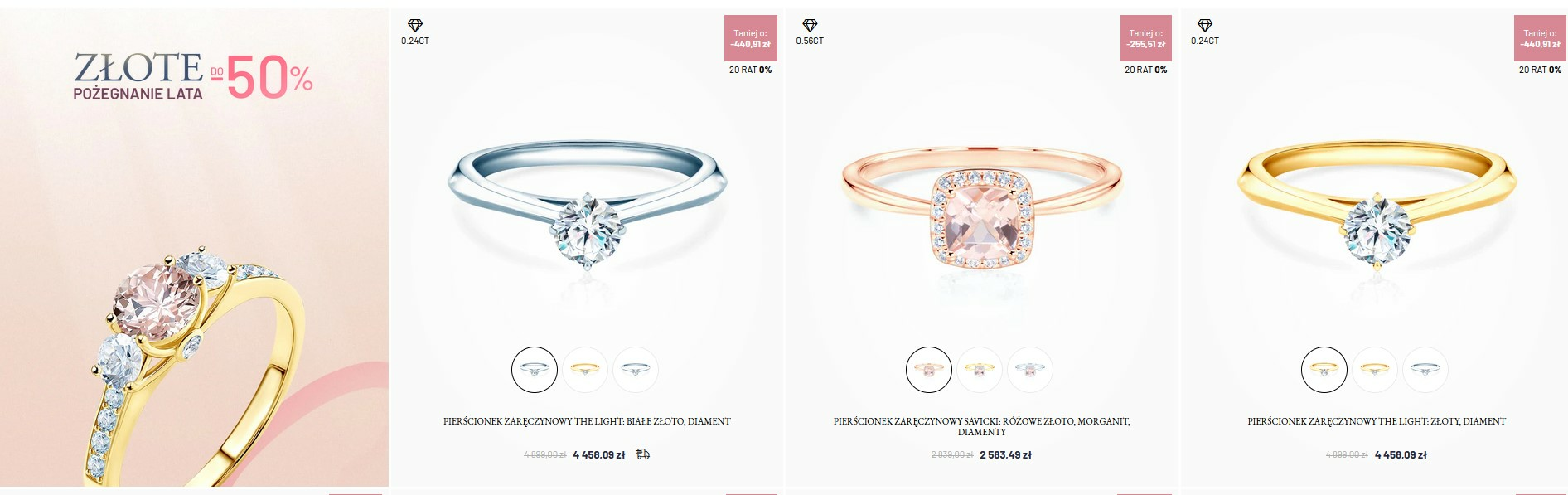This screenshot has height=495, width=1568.
Task: Choose white gold variant of Savicki morganite ring
Action: click(1030, 370)
